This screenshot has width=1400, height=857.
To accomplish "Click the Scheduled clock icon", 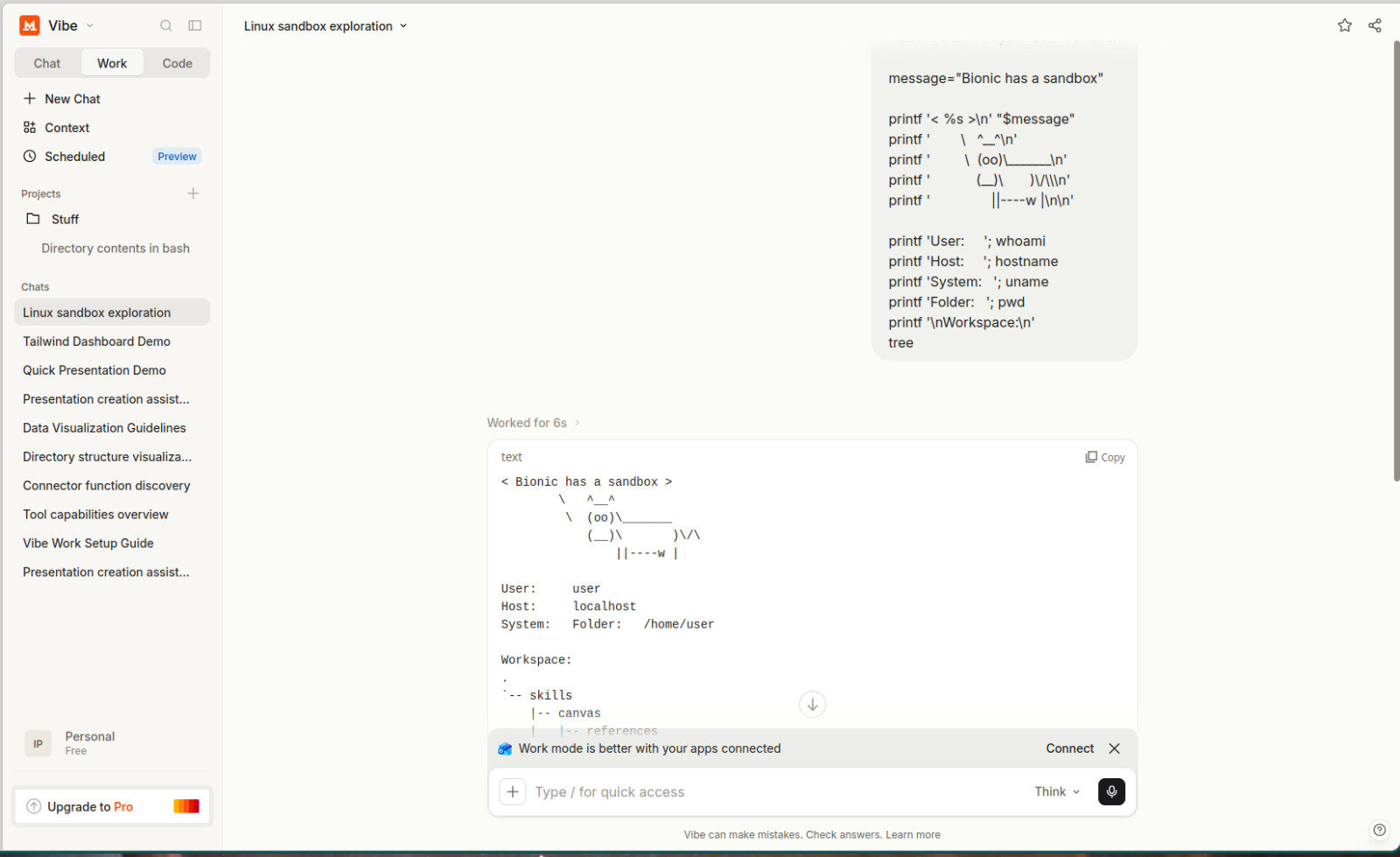I will click(x=30, y=157).
